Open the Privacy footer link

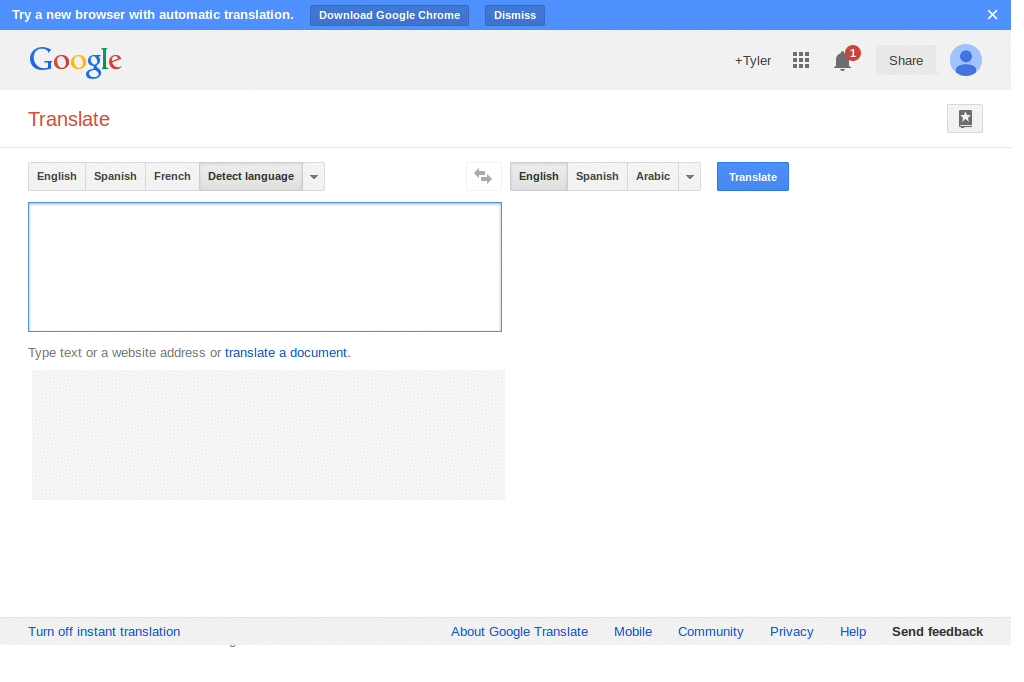(792, 632)
